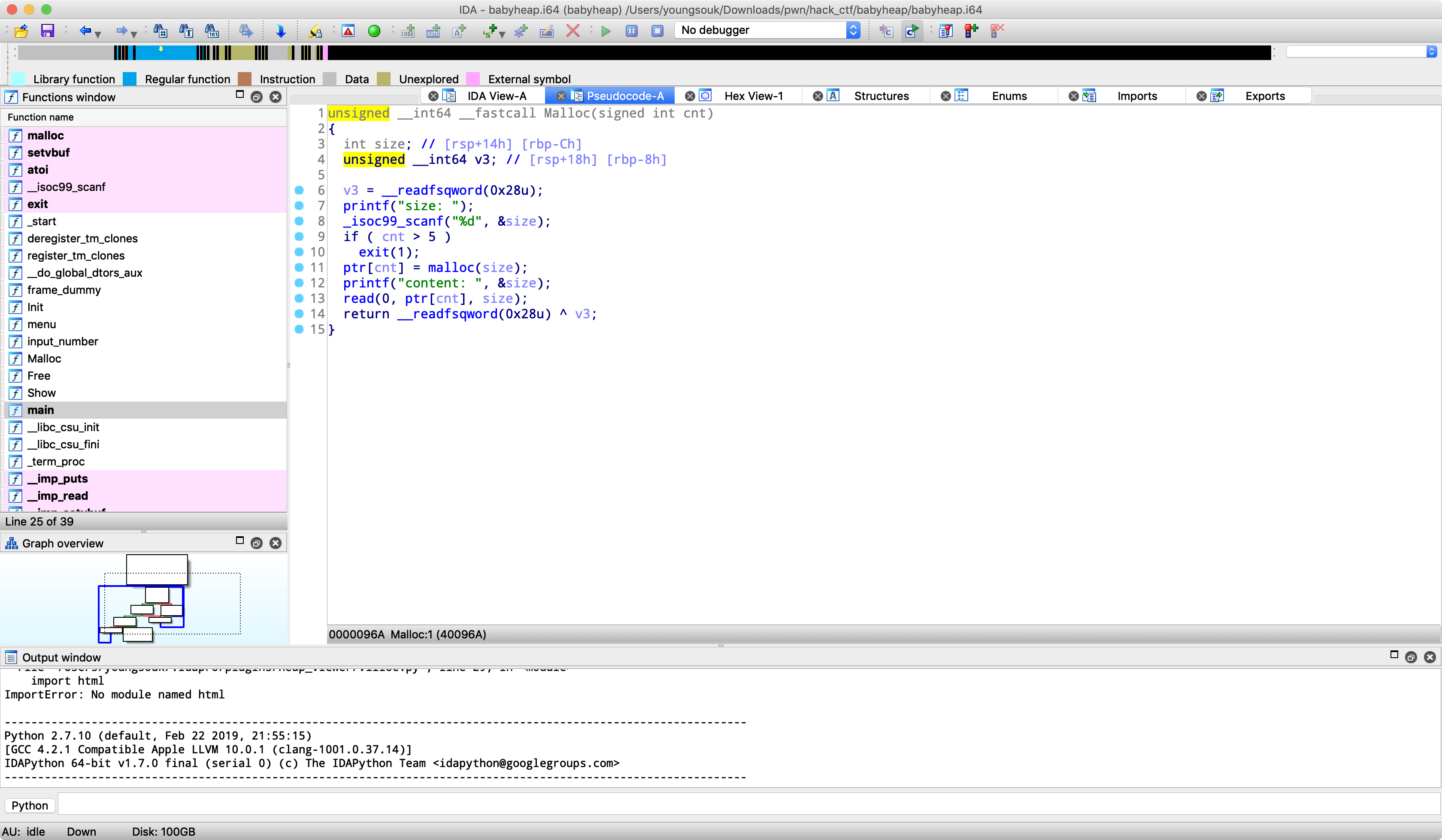Toggle breakpoint dot on line 11
This screenshot has height=840, width=1442.
coord(299,267)
